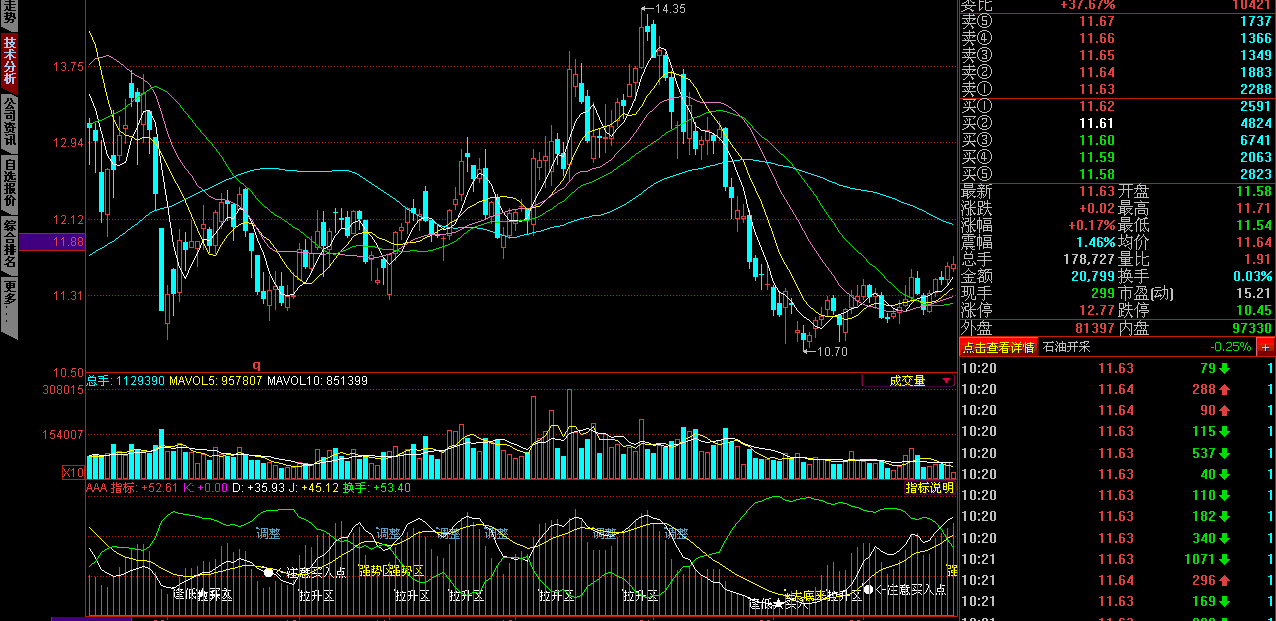Open the 自选报价 sidebar tab
Screen dimensions: 1276x621
(9, 182)
